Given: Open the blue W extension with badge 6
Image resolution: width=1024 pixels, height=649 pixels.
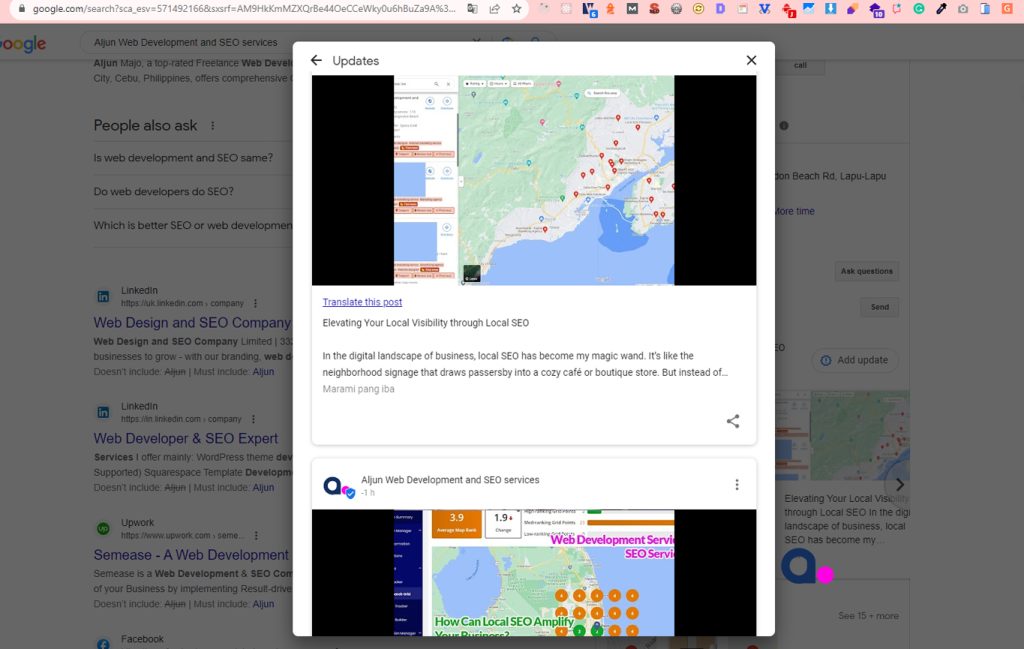Looking at the screenshot, I should point(589,10).
